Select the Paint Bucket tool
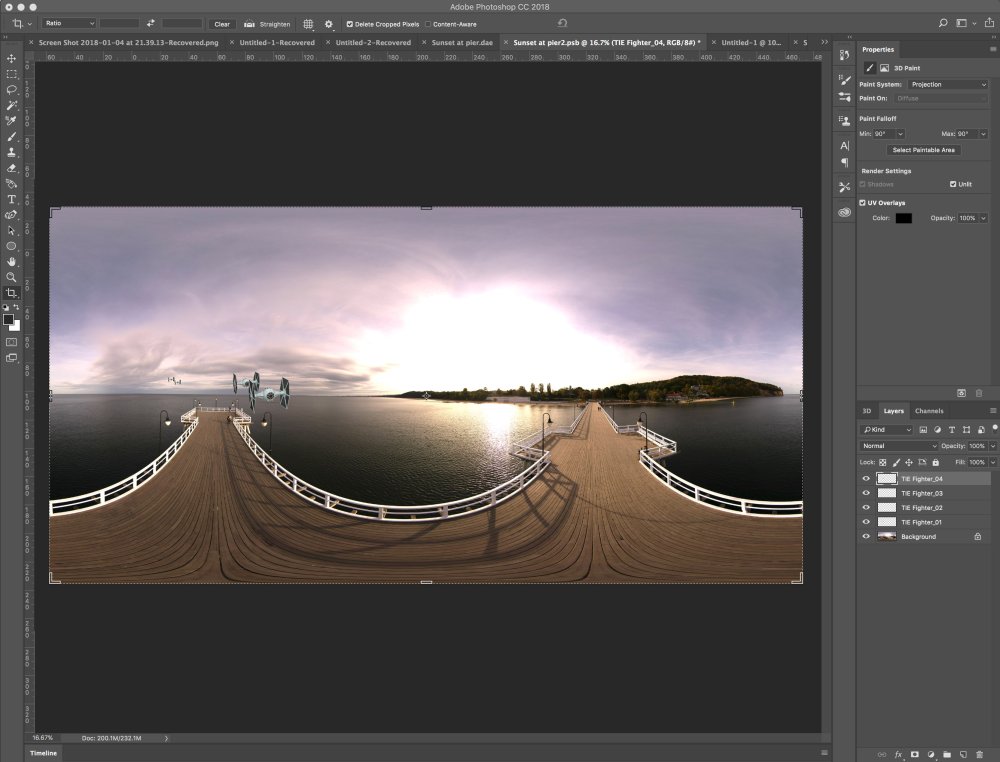1000x762 pixels. 11,184
